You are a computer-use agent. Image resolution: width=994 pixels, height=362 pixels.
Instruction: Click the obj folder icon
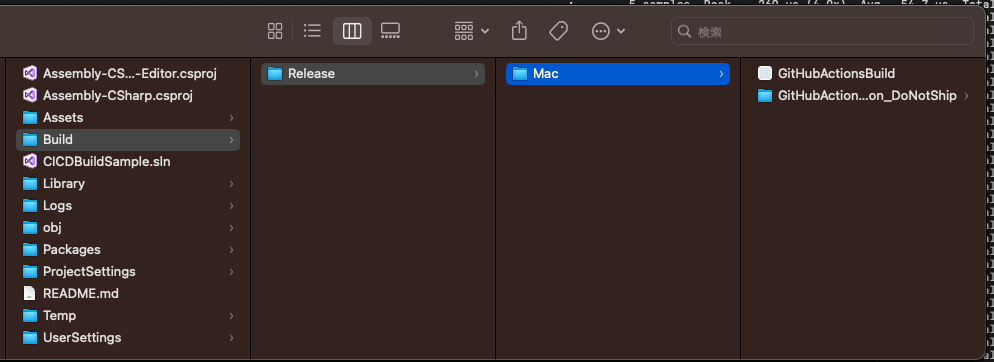click(x=30, y=228)
